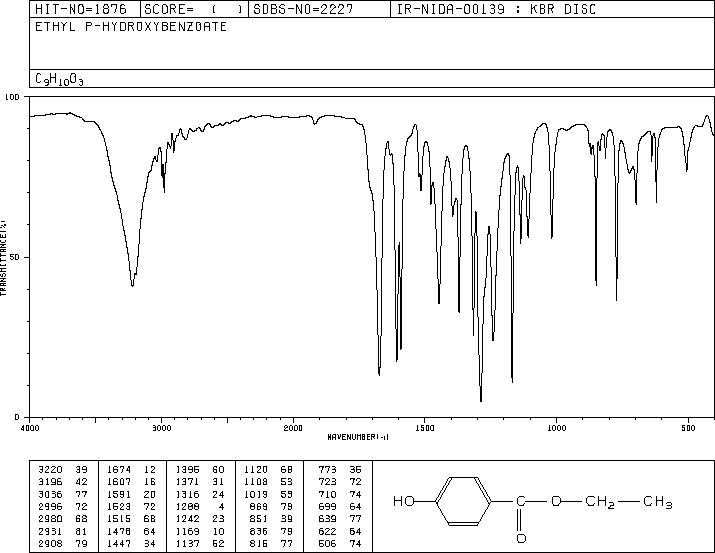Click the deepest spectrum peak near 1288

481,400
